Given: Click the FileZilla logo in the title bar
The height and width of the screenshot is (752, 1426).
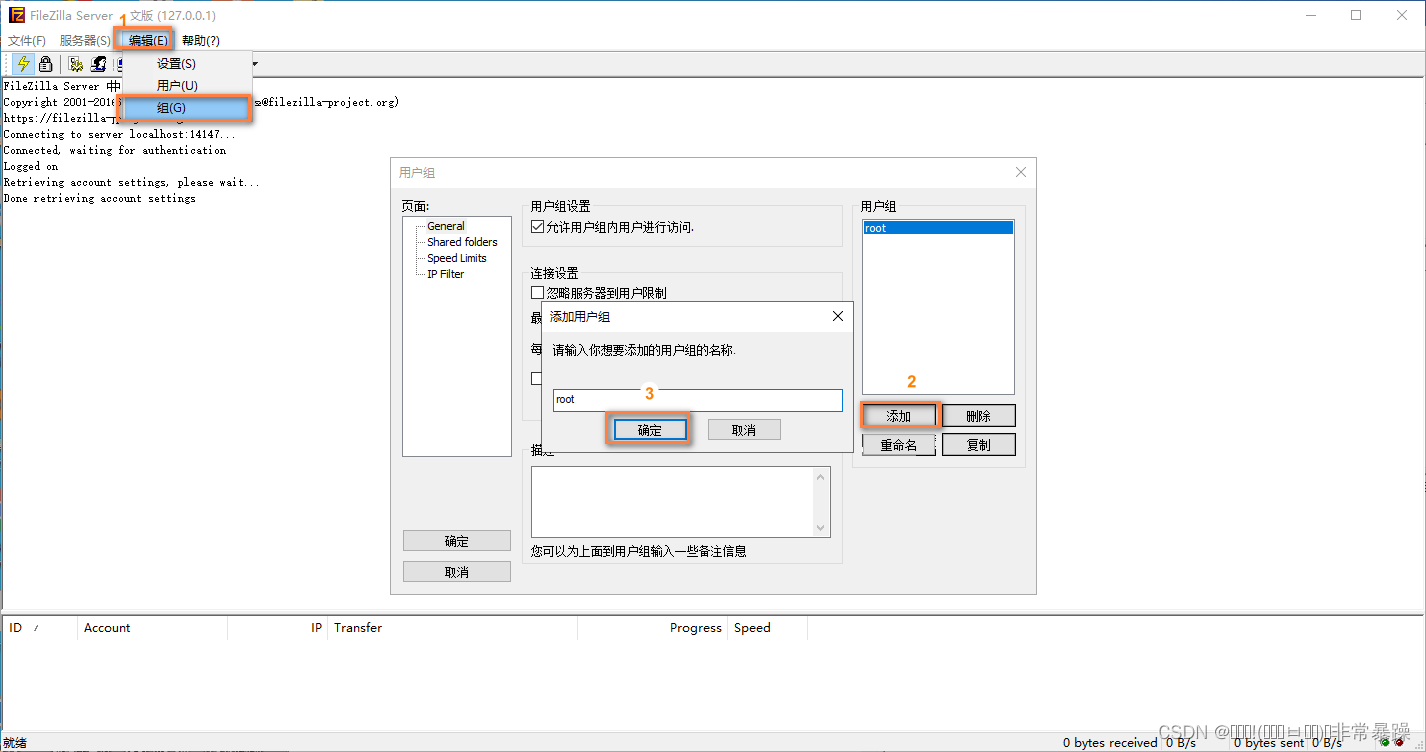Looking at the screenshot, I should coord(16,15).
